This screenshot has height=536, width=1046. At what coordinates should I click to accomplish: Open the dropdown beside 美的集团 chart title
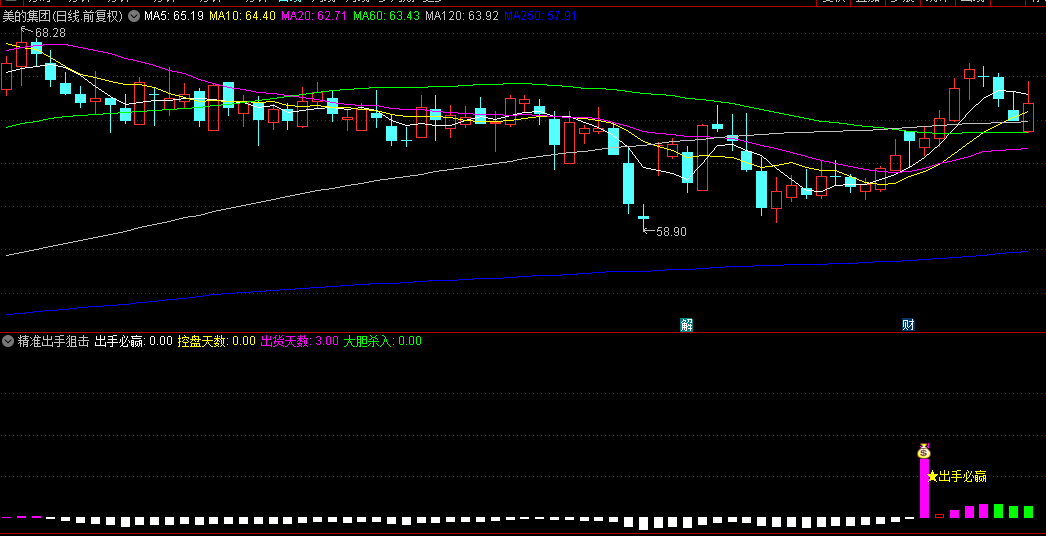(133, 16)
